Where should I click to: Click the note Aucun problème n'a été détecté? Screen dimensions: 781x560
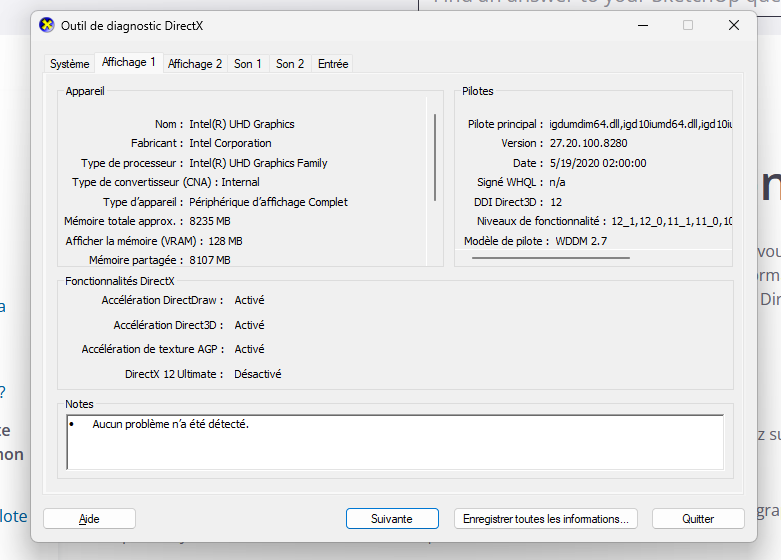click(170, 424)
